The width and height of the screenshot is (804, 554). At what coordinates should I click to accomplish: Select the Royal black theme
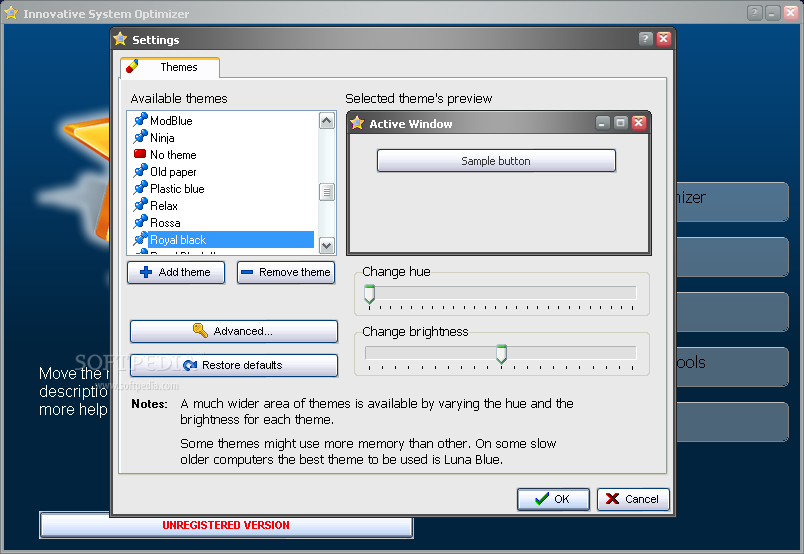click(231, 240)
